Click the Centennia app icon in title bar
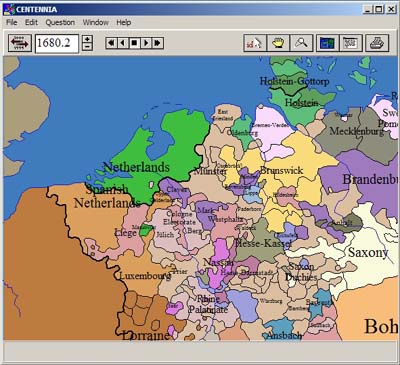400x365 pixels. click(x=9, y=9)
